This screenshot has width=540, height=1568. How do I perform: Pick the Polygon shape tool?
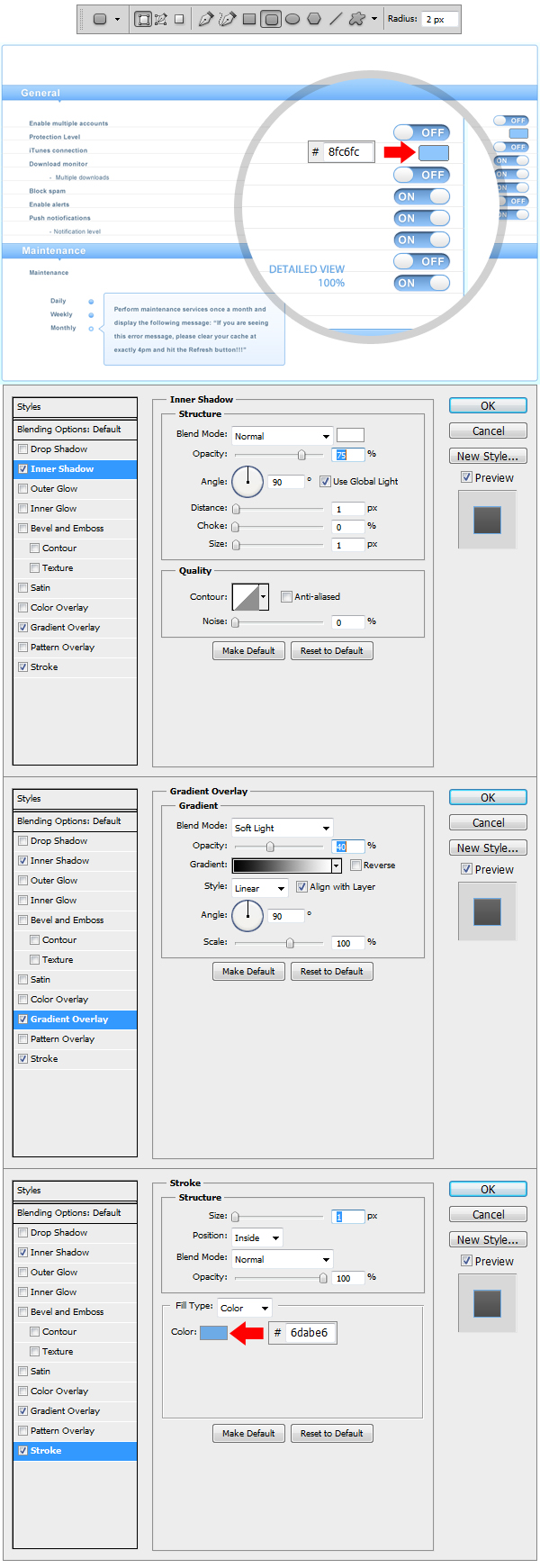[x=314, y=19]
